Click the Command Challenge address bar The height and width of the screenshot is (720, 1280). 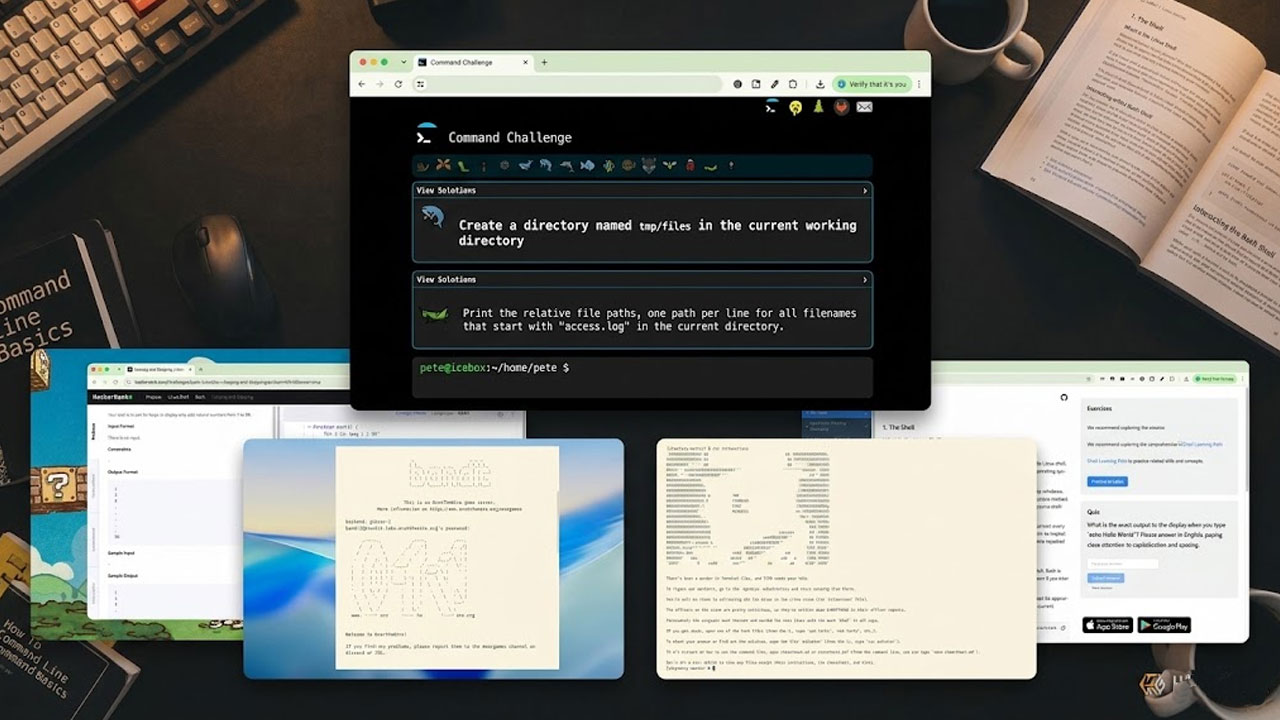click(568, 84)
